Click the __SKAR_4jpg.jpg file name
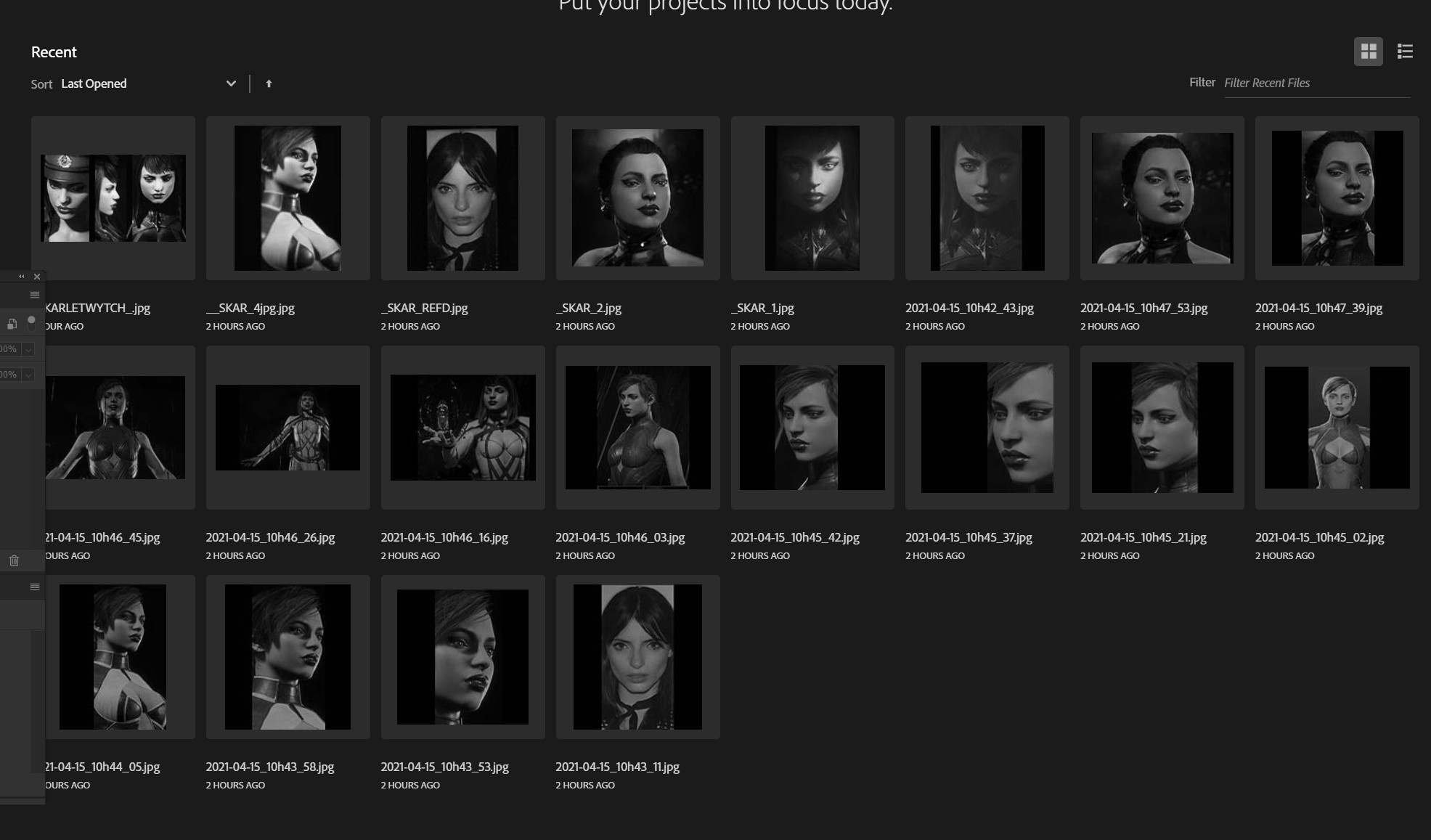 click(250, 308)
